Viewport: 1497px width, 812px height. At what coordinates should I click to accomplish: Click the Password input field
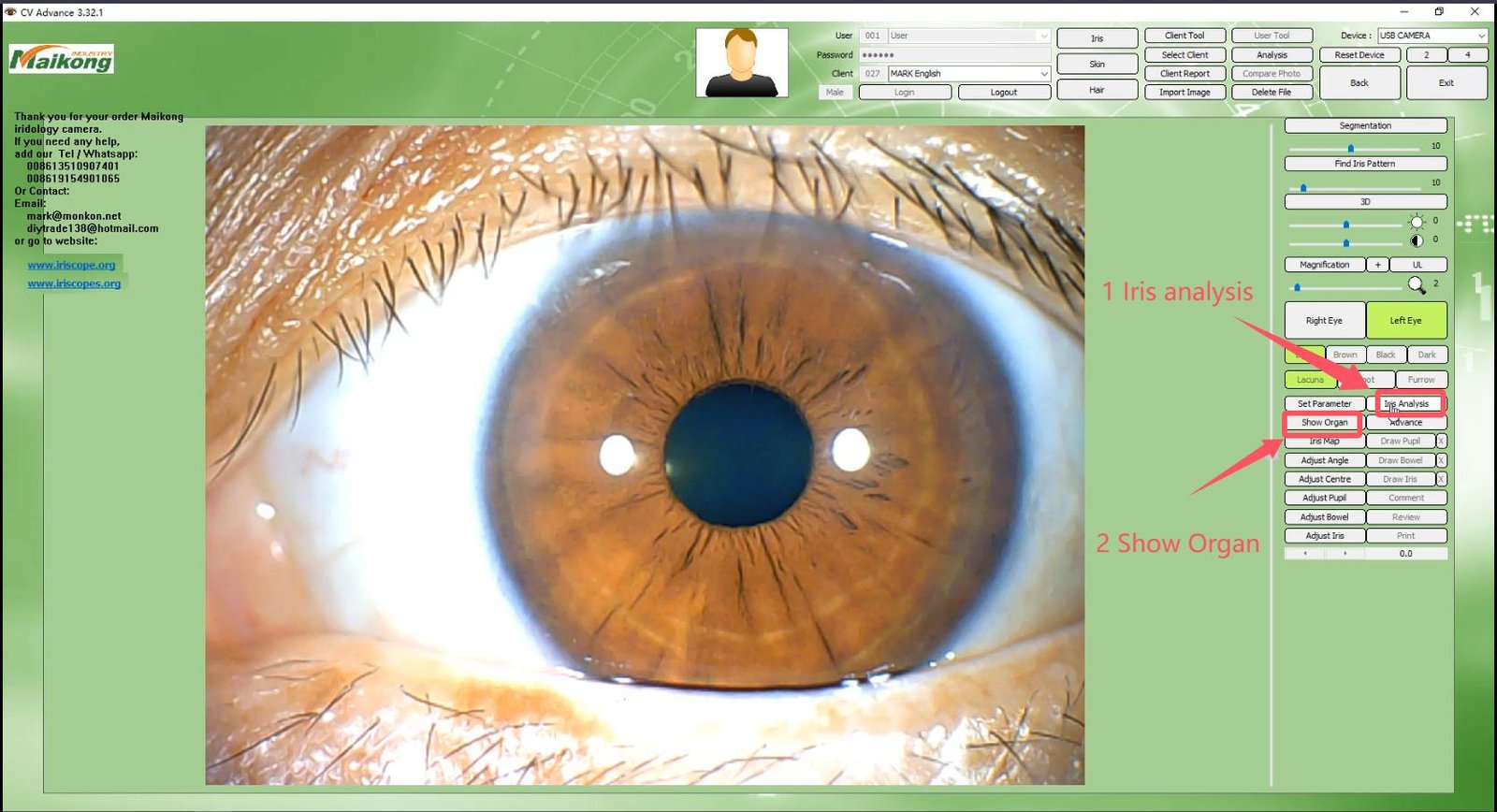point(954,54)
